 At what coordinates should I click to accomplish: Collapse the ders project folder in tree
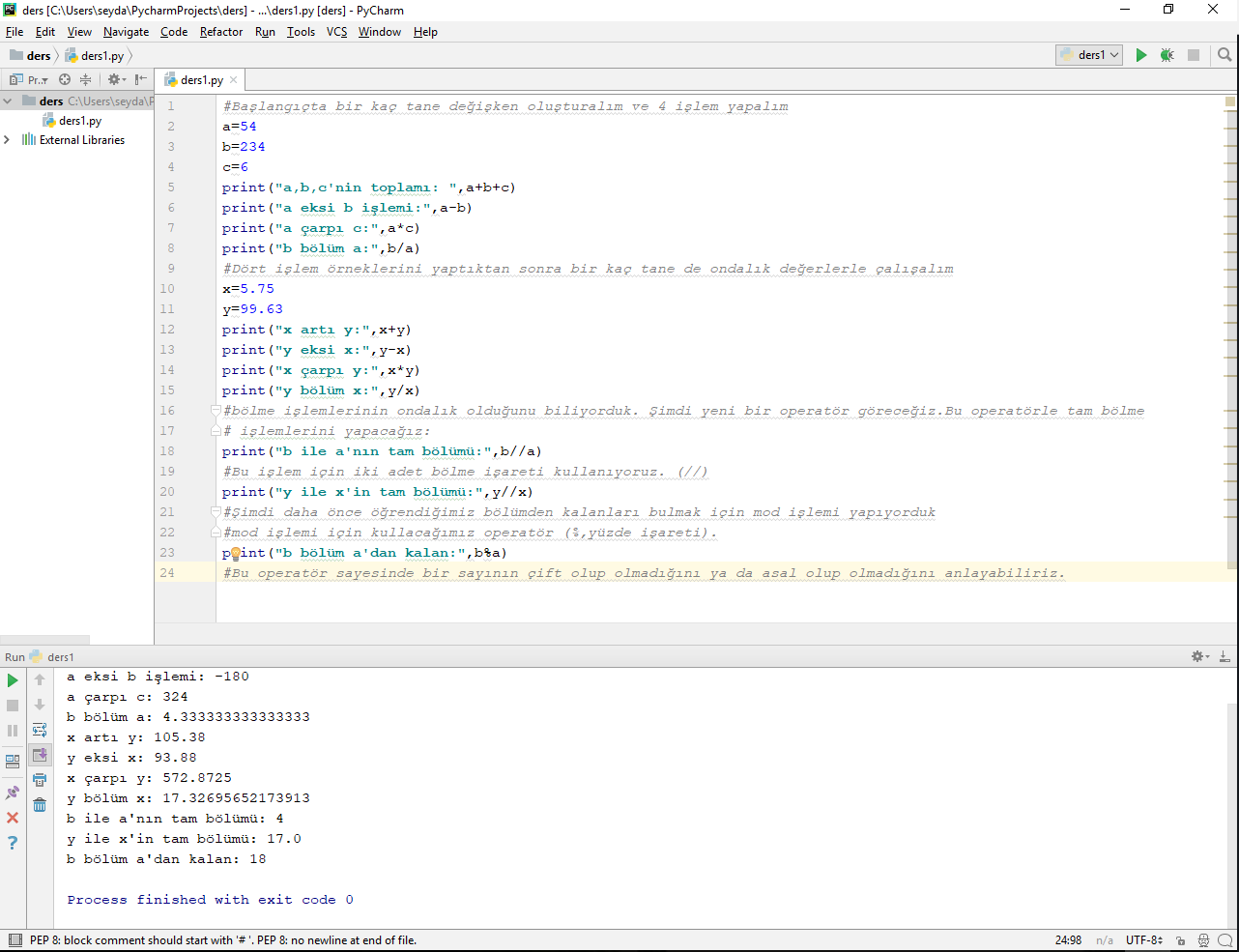(8, 101)
